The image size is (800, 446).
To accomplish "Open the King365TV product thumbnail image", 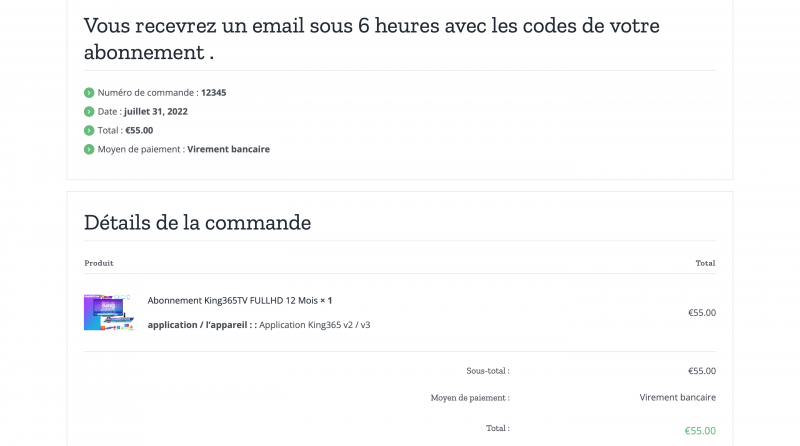I will click(x=108, y=312).
